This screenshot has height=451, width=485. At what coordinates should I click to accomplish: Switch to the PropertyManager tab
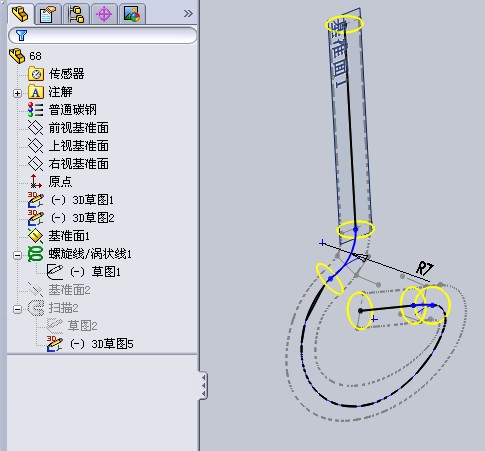pos(48,14)
